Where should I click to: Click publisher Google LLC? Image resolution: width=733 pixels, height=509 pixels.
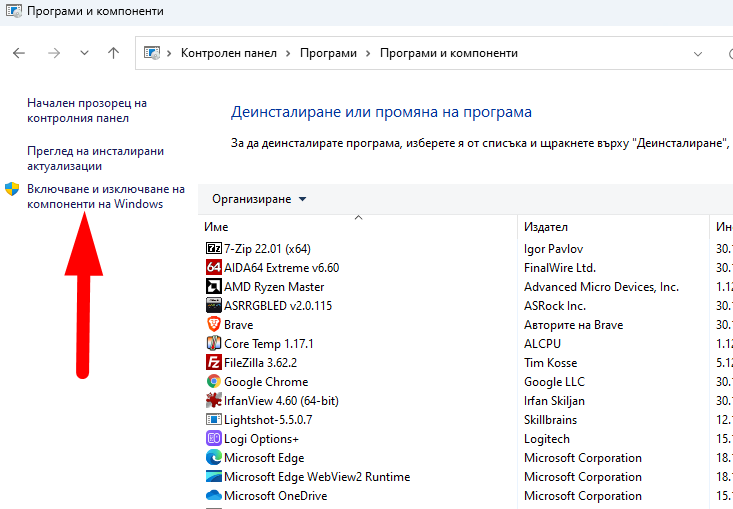554,382
